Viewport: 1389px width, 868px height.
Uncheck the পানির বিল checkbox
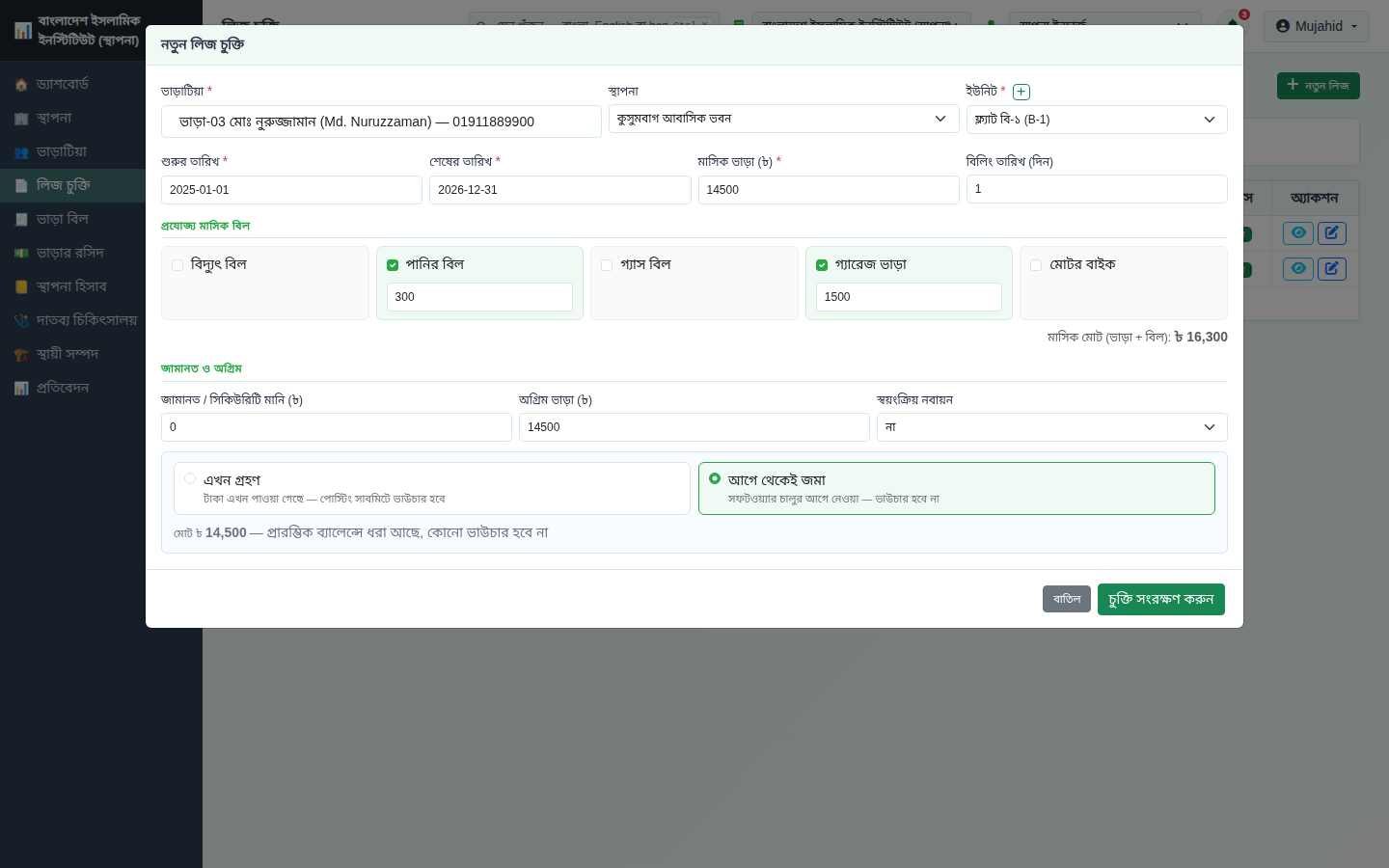click(393, 265)
